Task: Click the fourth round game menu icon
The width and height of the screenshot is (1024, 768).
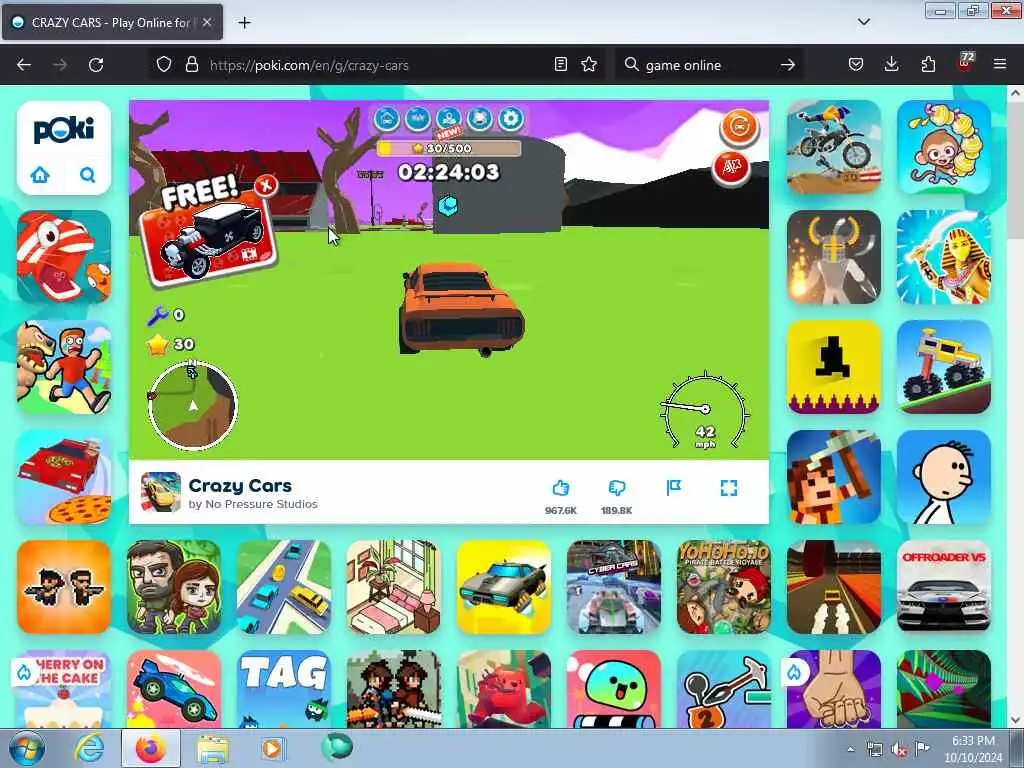Action: tap(479, 119)
